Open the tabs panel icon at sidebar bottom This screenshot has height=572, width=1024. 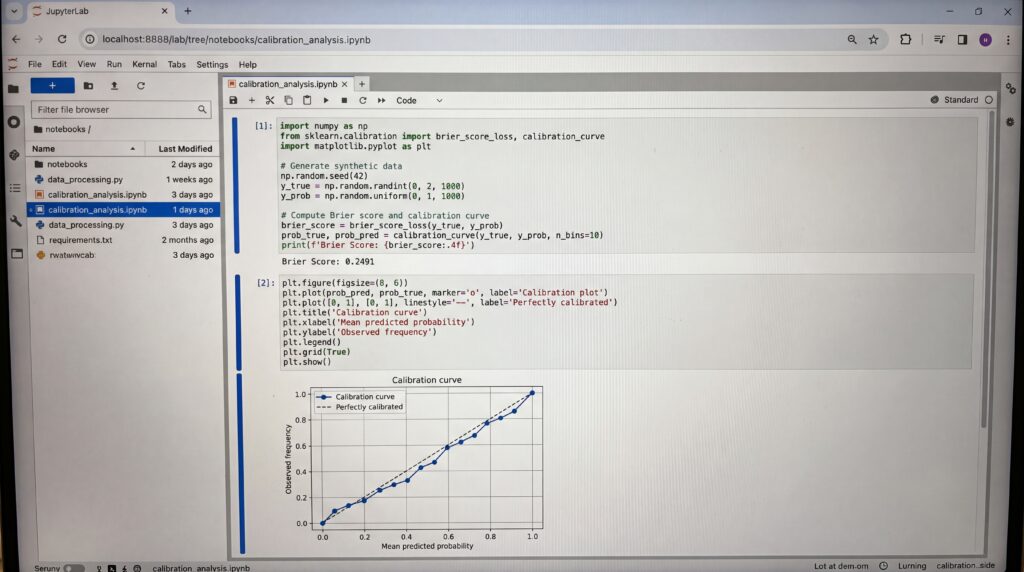17,253
